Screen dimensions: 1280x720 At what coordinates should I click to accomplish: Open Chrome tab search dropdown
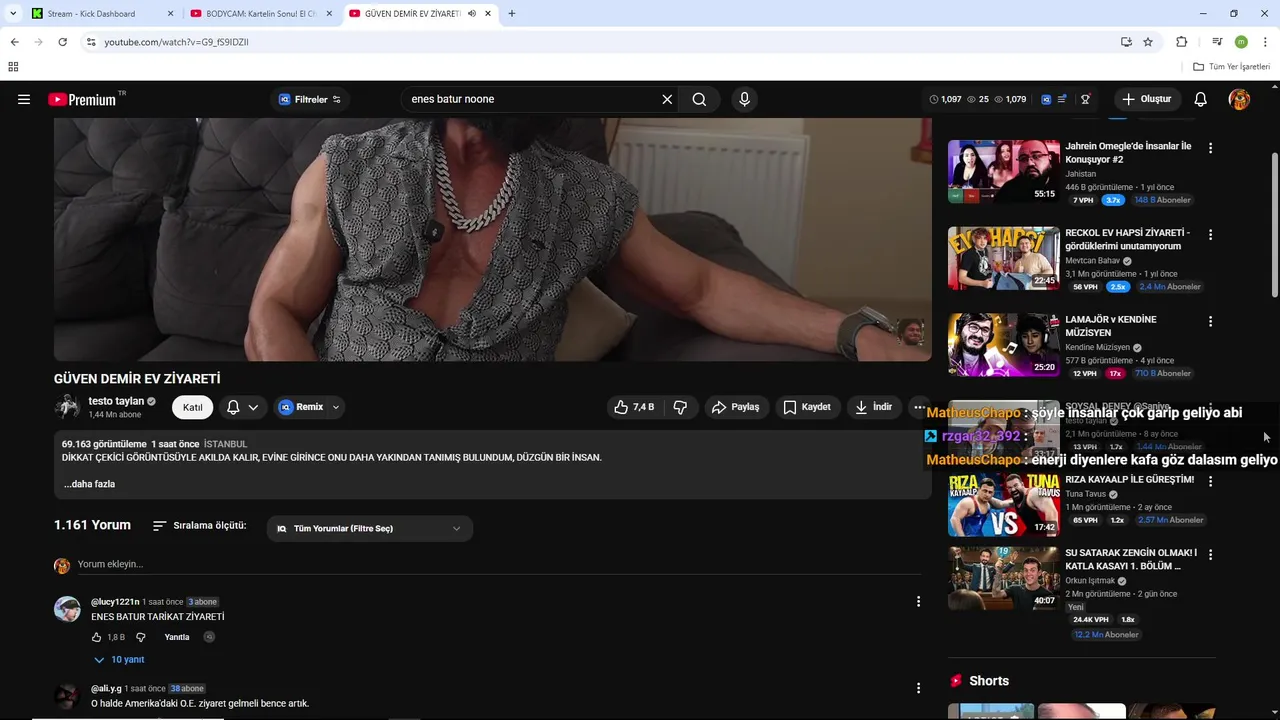pos(13,14)
